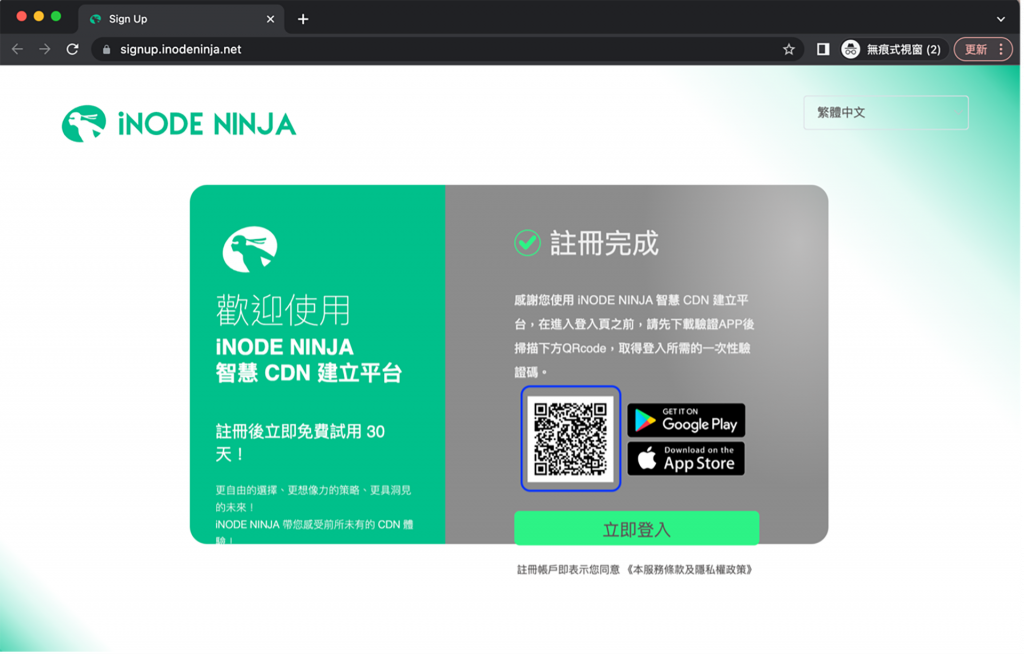Expand the tab search chevron

click(x=1000, y=19)
